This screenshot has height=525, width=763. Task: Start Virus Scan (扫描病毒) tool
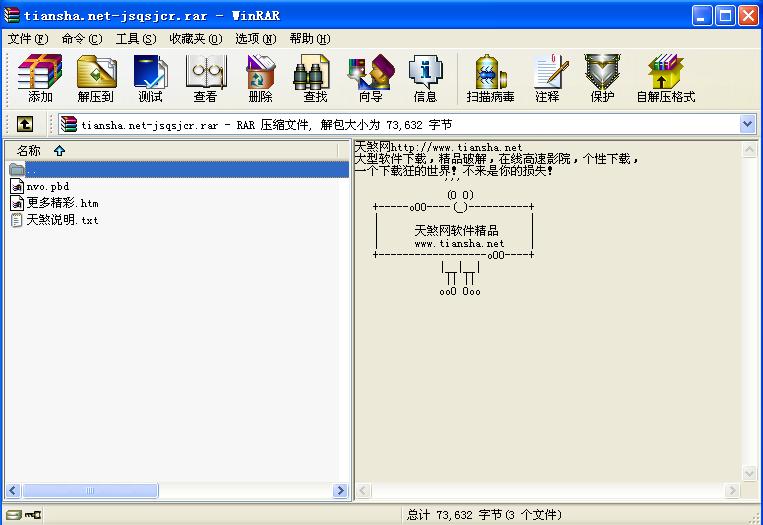490,71
